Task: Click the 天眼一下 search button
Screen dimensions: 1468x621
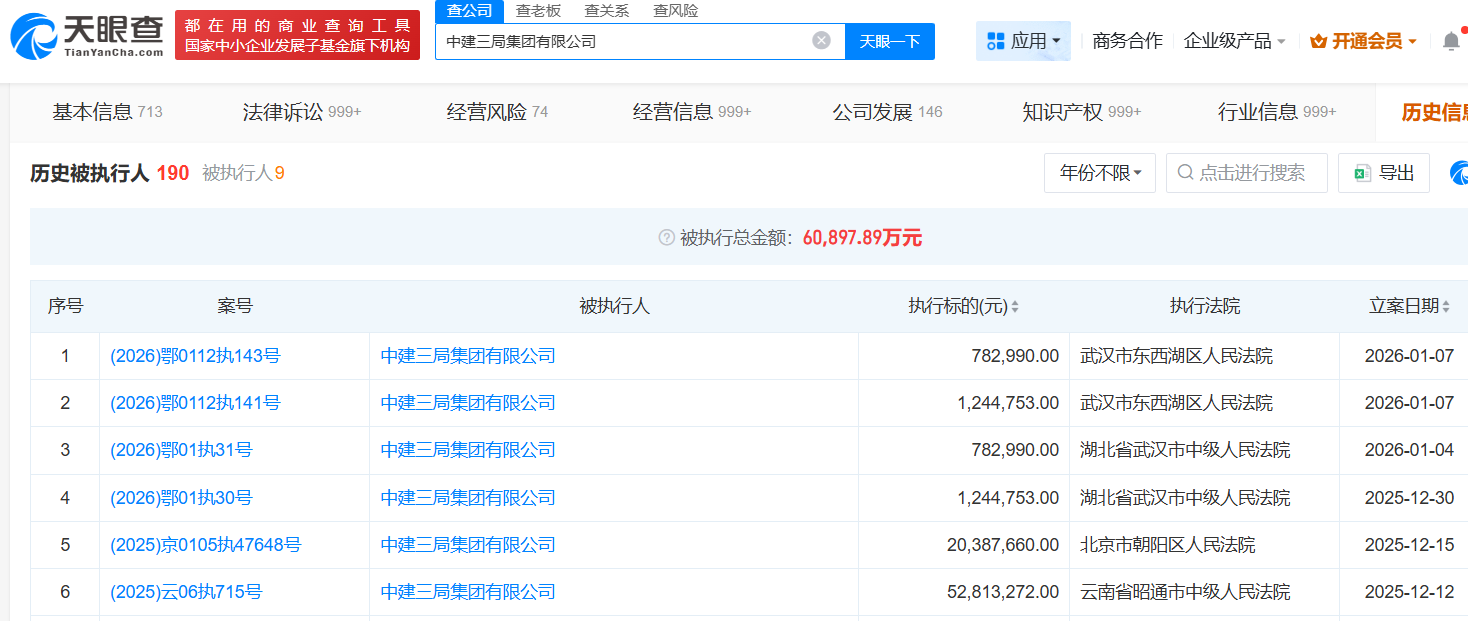Action: click(889, 41)
